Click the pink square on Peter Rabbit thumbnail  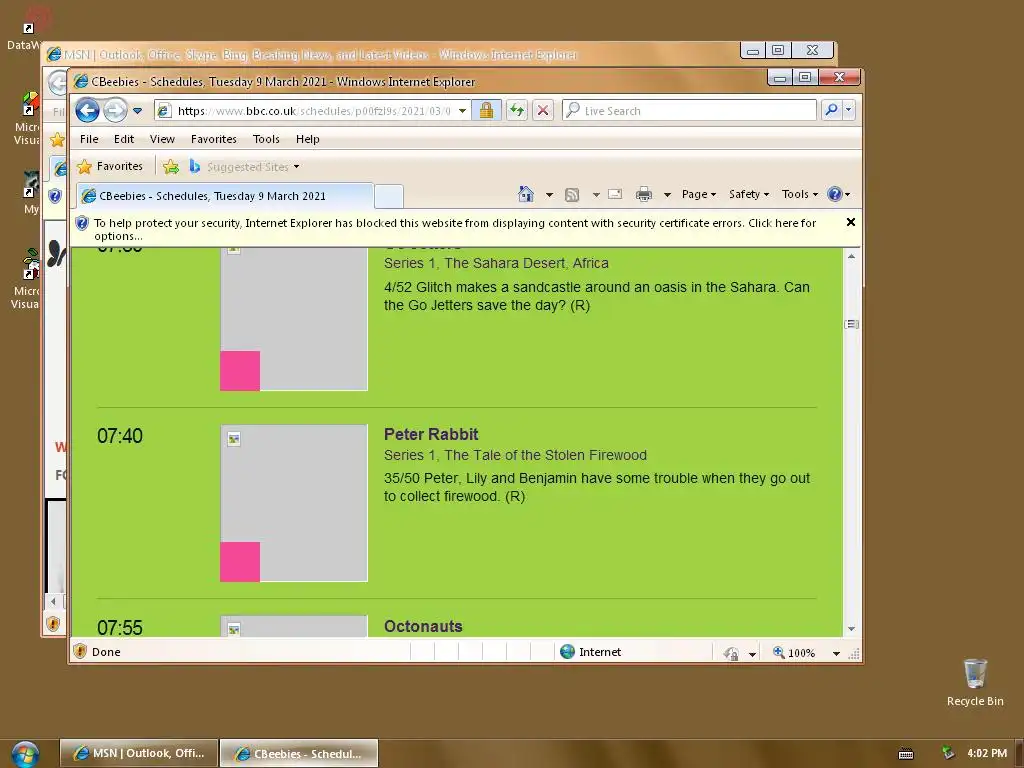tap(240, 562)
